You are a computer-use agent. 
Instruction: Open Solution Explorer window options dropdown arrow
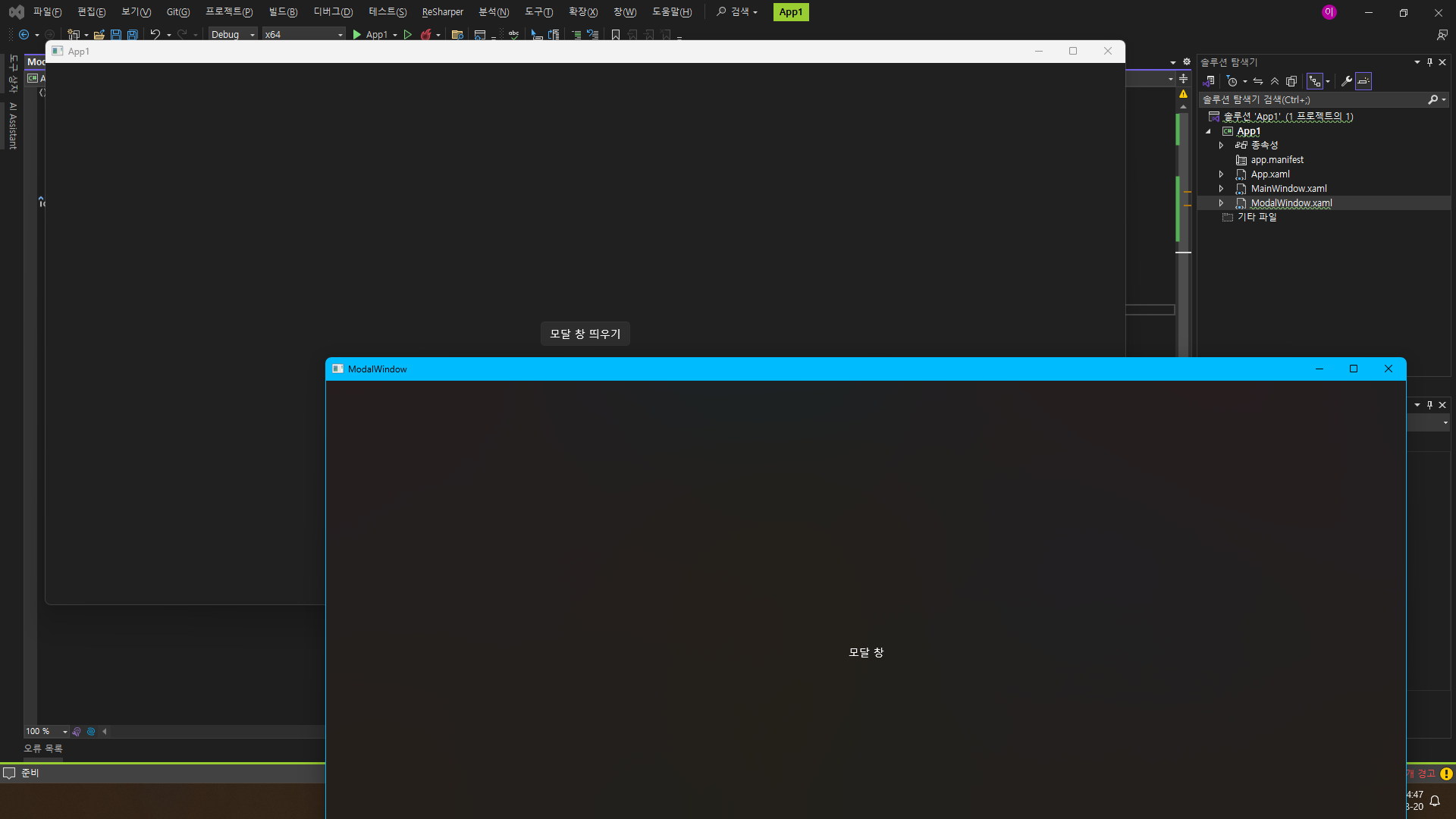(1417, 62)
